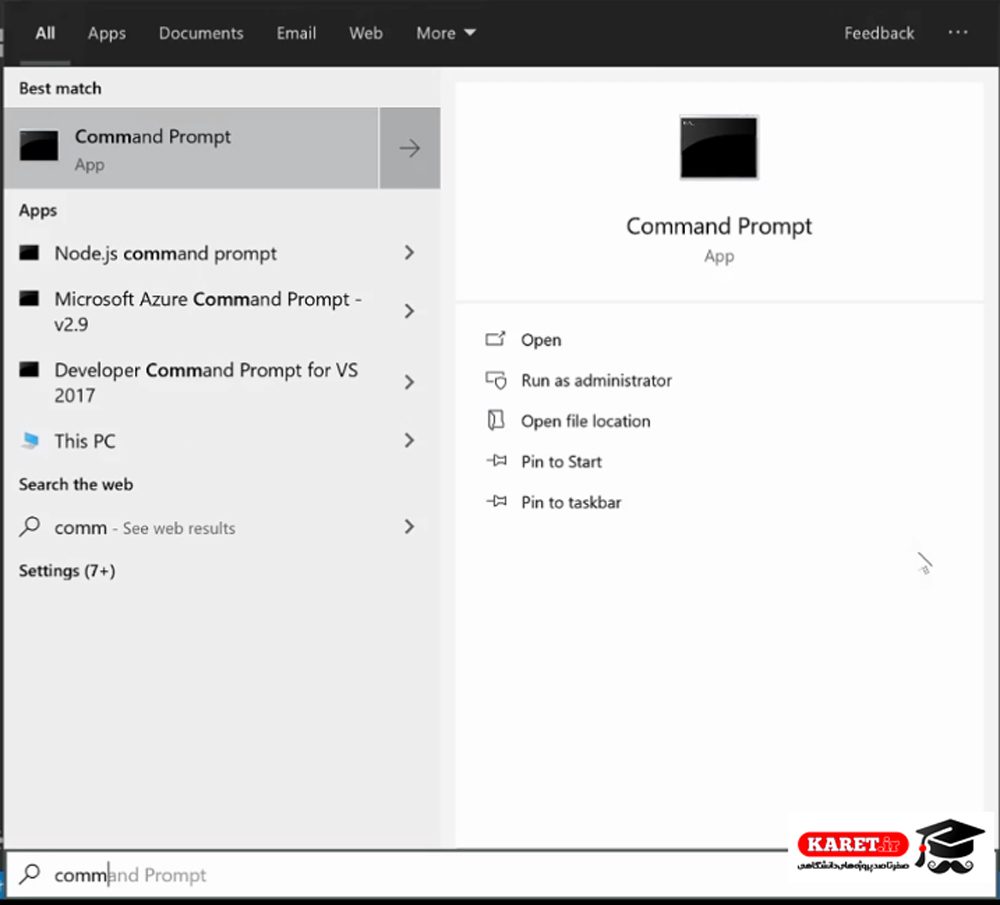Screen dimensions: 1000x905
Task: Select the Command Prompt best match text
Action: (153, 136)
